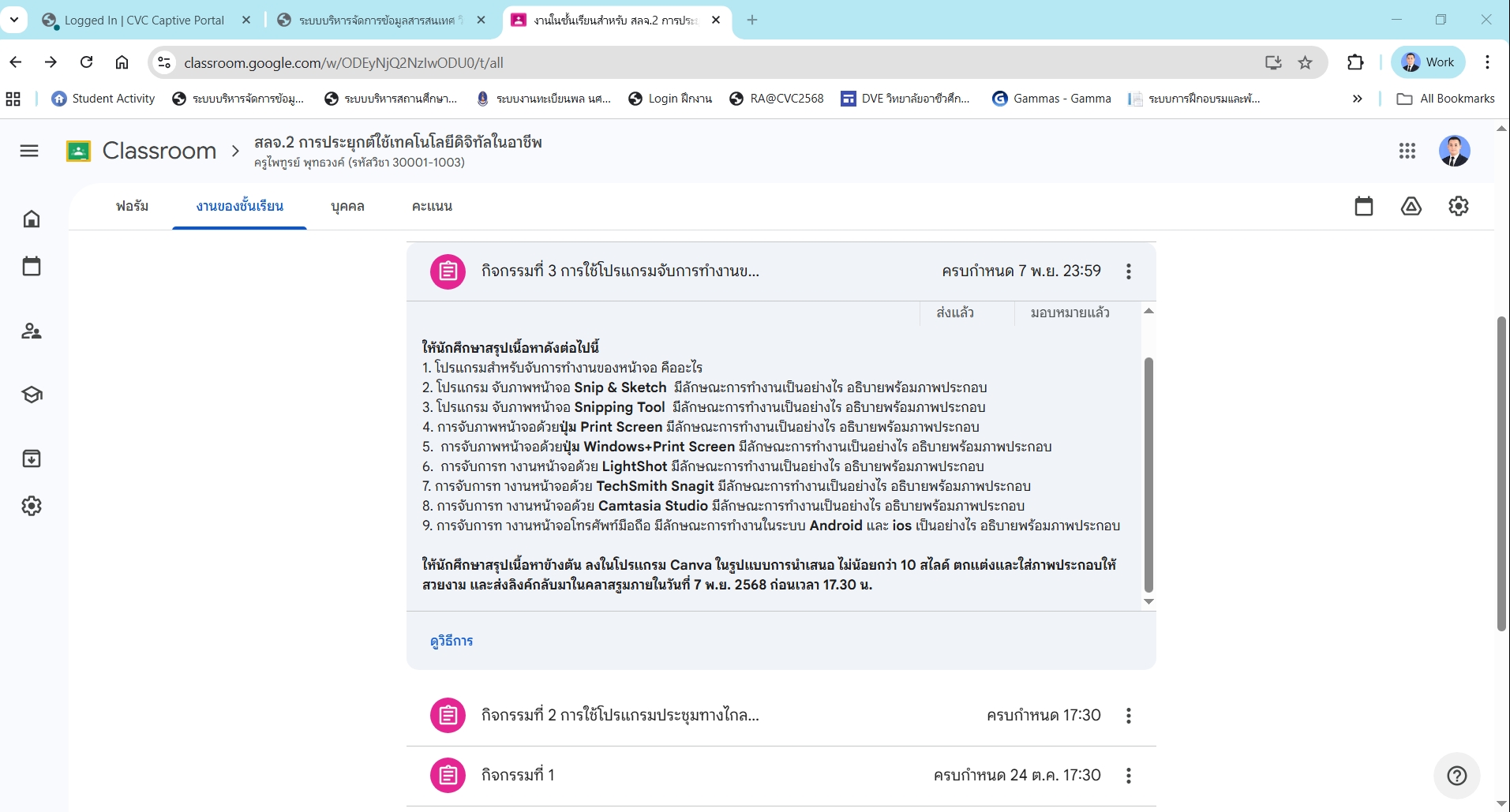Reload the current page
This screenshot has width=1510, height=812.
click(87, 62)
